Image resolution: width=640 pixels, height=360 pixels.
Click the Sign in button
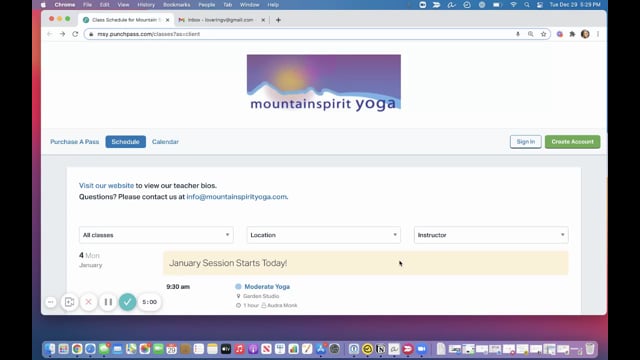[525, 142]
